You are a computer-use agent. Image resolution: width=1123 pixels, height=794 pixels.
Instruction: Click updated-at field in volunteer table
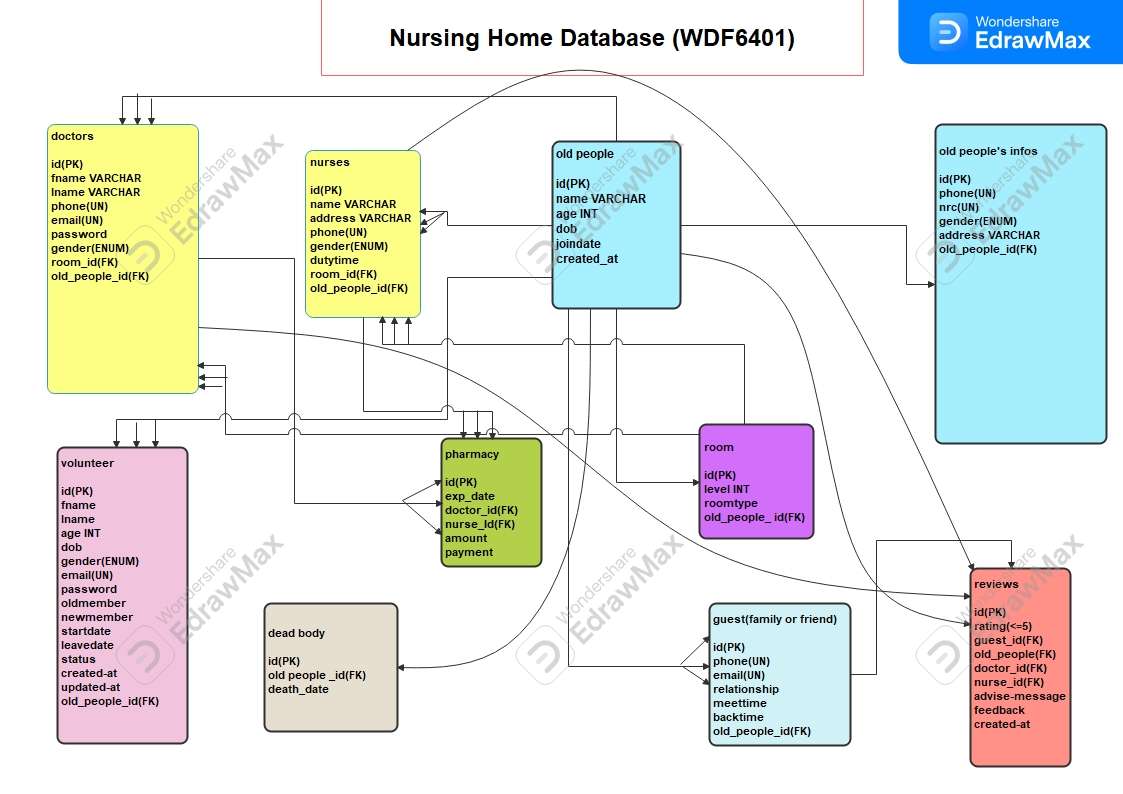point(90,687)
